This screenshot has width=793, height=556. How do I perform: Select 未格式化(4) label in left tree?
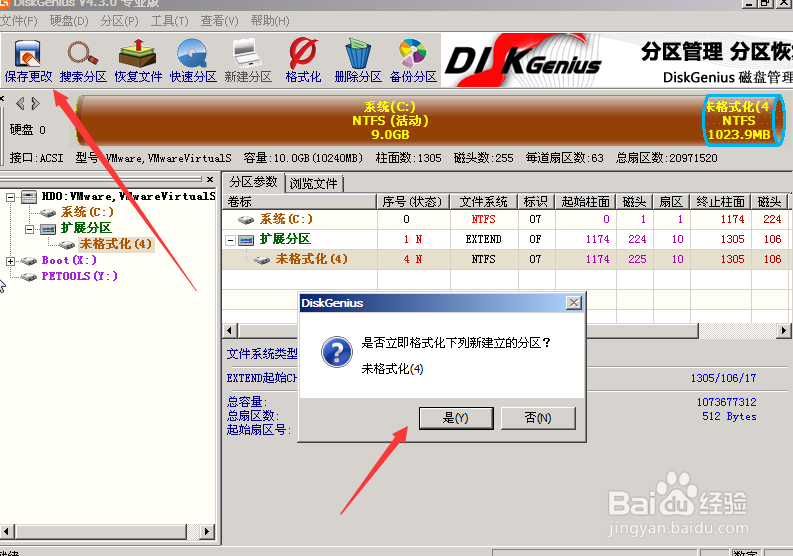(x=115, y=244)
